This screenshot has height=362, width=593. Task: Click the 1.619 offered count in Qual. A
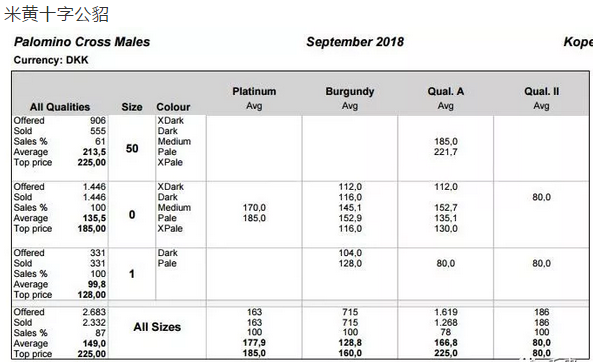(446, 312)
